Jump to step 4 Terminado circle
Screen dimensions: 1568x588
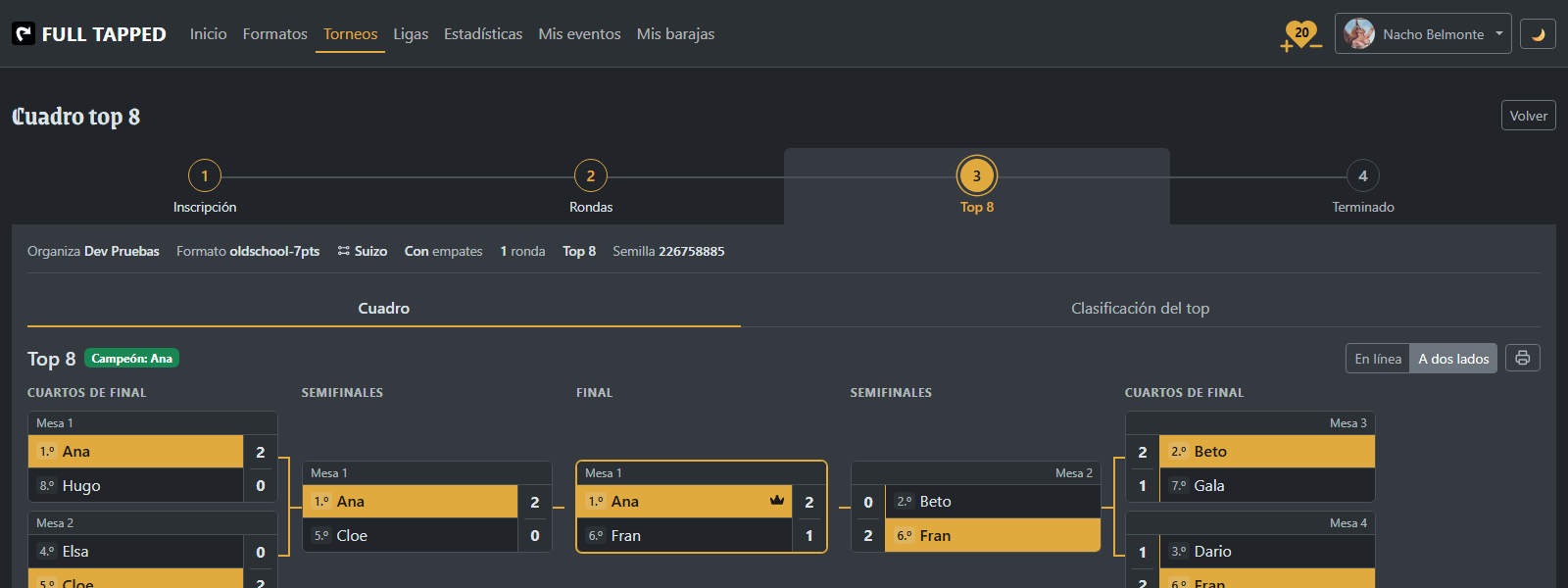click(1363, 176)
